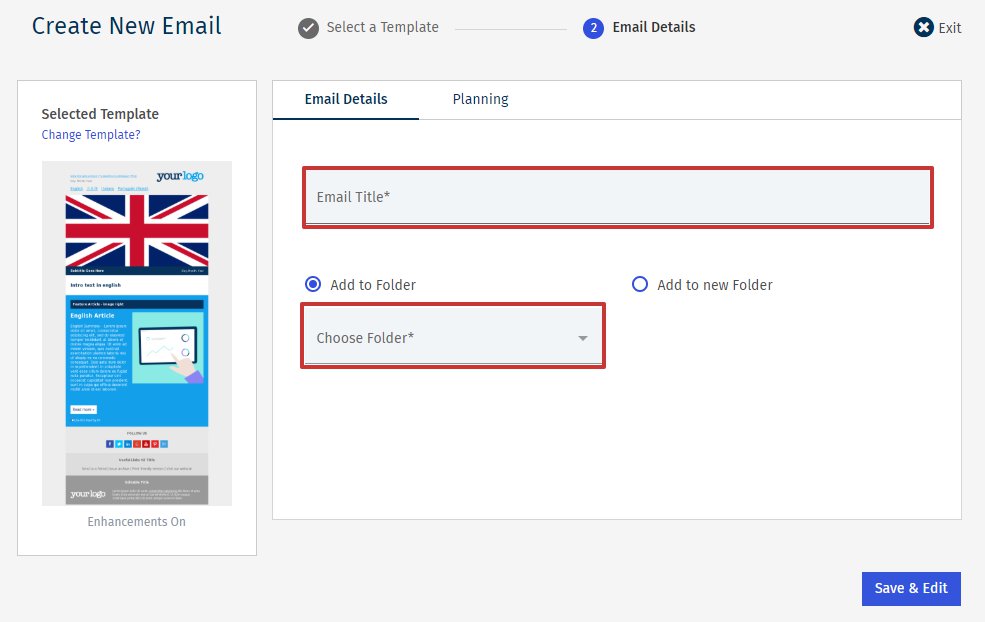Click the Save & Edit button
Viewport: 985px width, 622px height.
[x=910, y=588]
